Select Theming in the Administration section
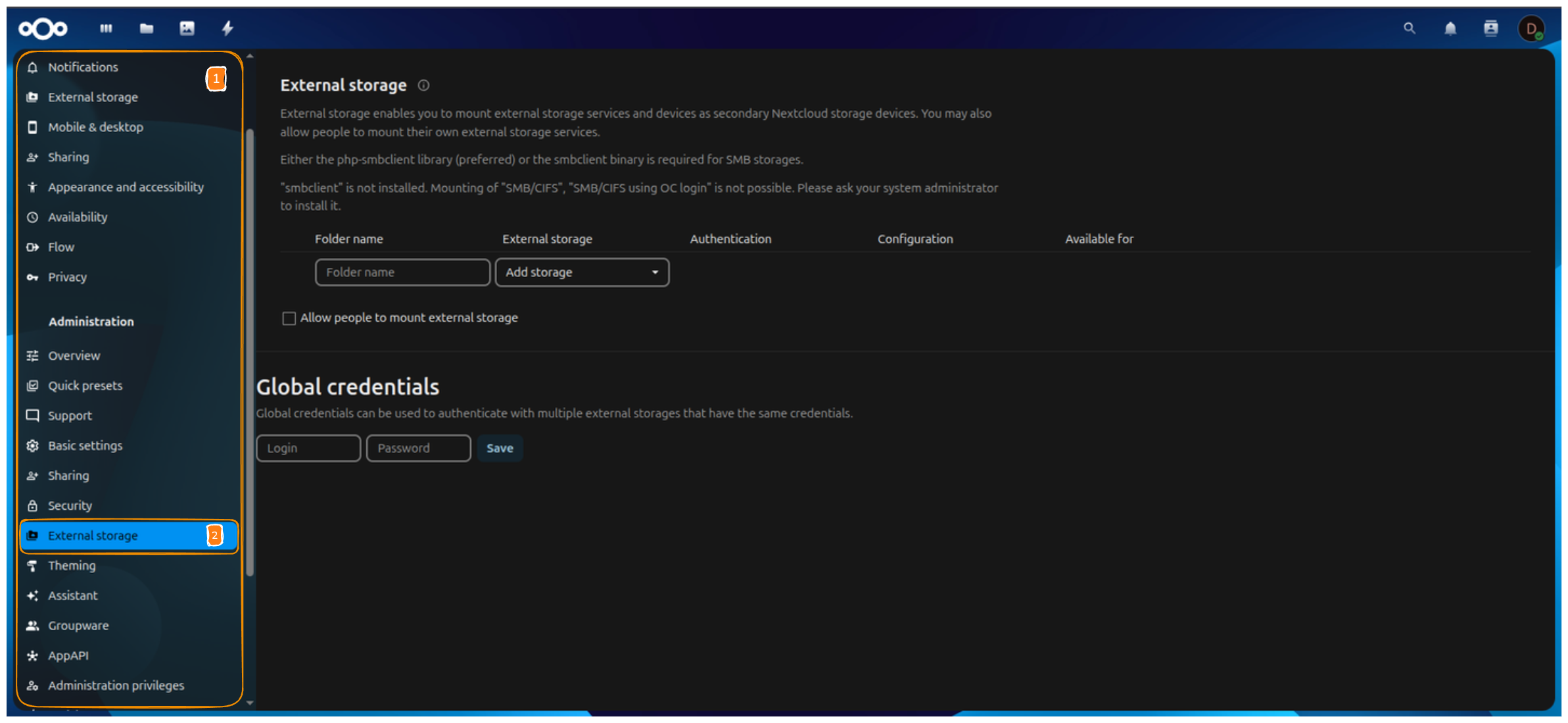This screenshot has width=1568, height=723. (71, 565)
